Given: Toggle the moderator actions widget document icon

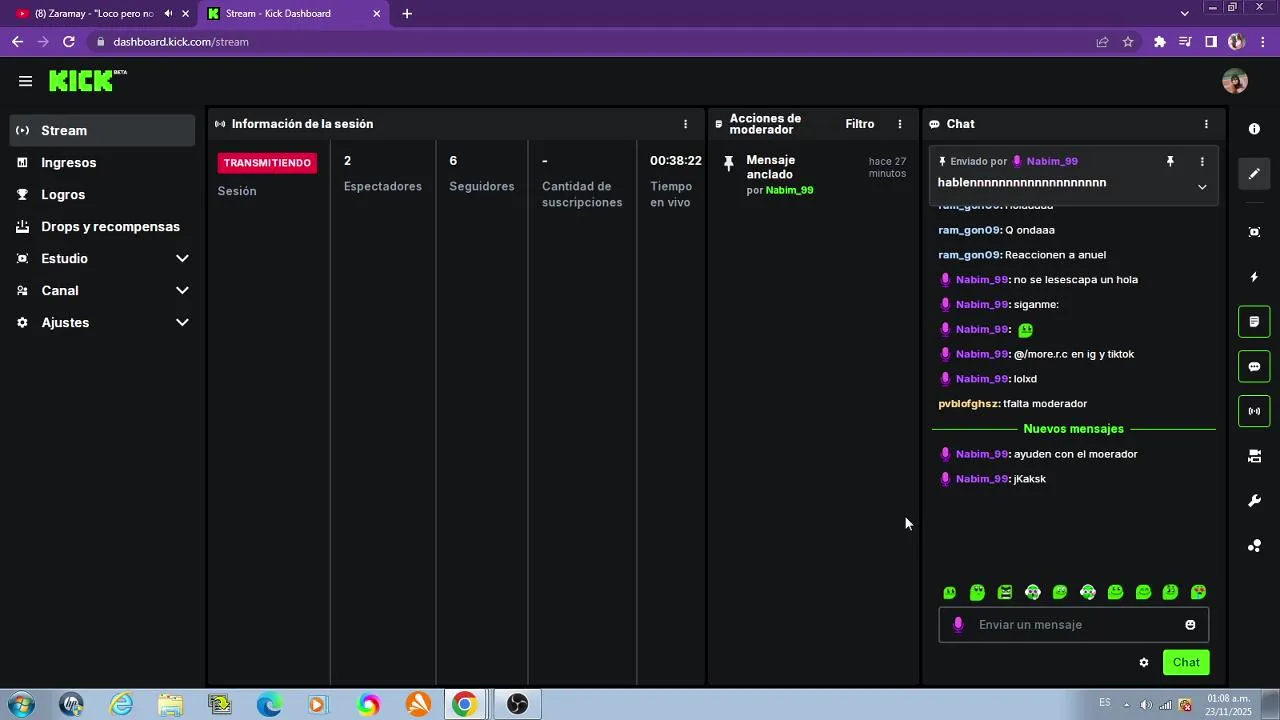Looking at the screenshot, I should (1254, 322).
